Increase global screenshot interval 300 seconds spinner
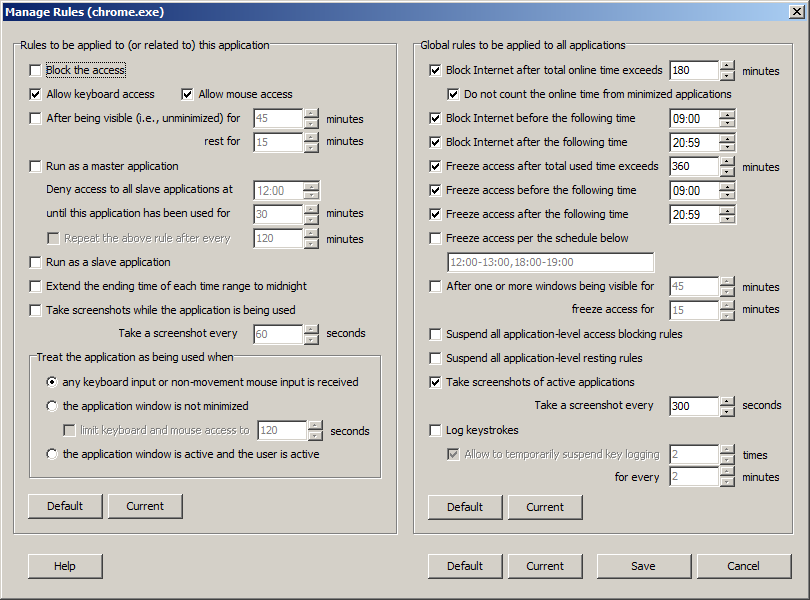Viewport: 810px width, 600px height. coord(727,402)
